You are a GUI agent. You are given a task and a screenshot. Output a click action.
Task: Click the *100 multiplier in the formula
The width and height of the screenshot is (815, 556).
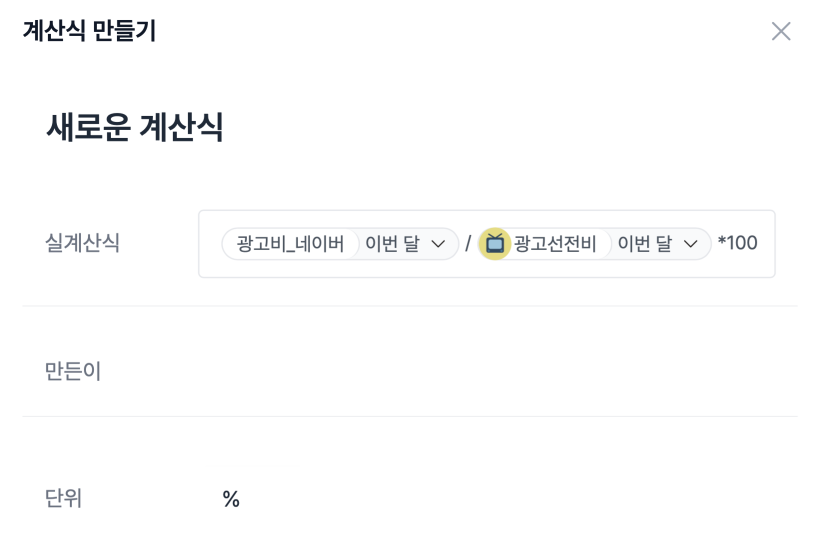738,244
